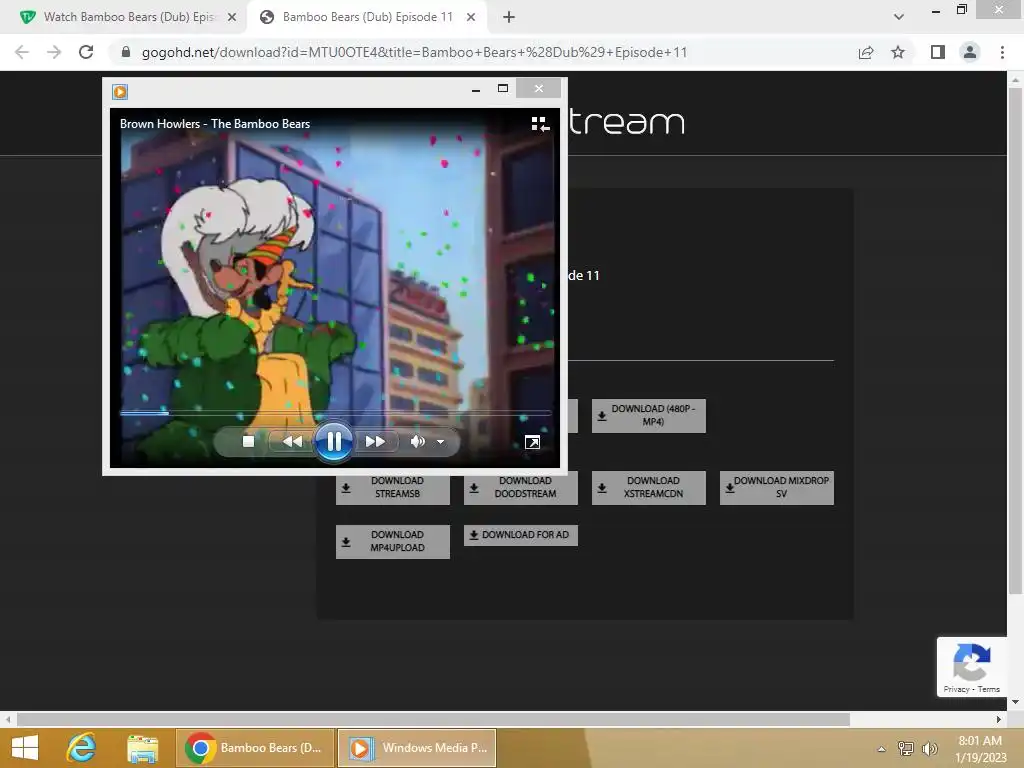
Task: Go forward in Chrome
Action: pos(54,52)
